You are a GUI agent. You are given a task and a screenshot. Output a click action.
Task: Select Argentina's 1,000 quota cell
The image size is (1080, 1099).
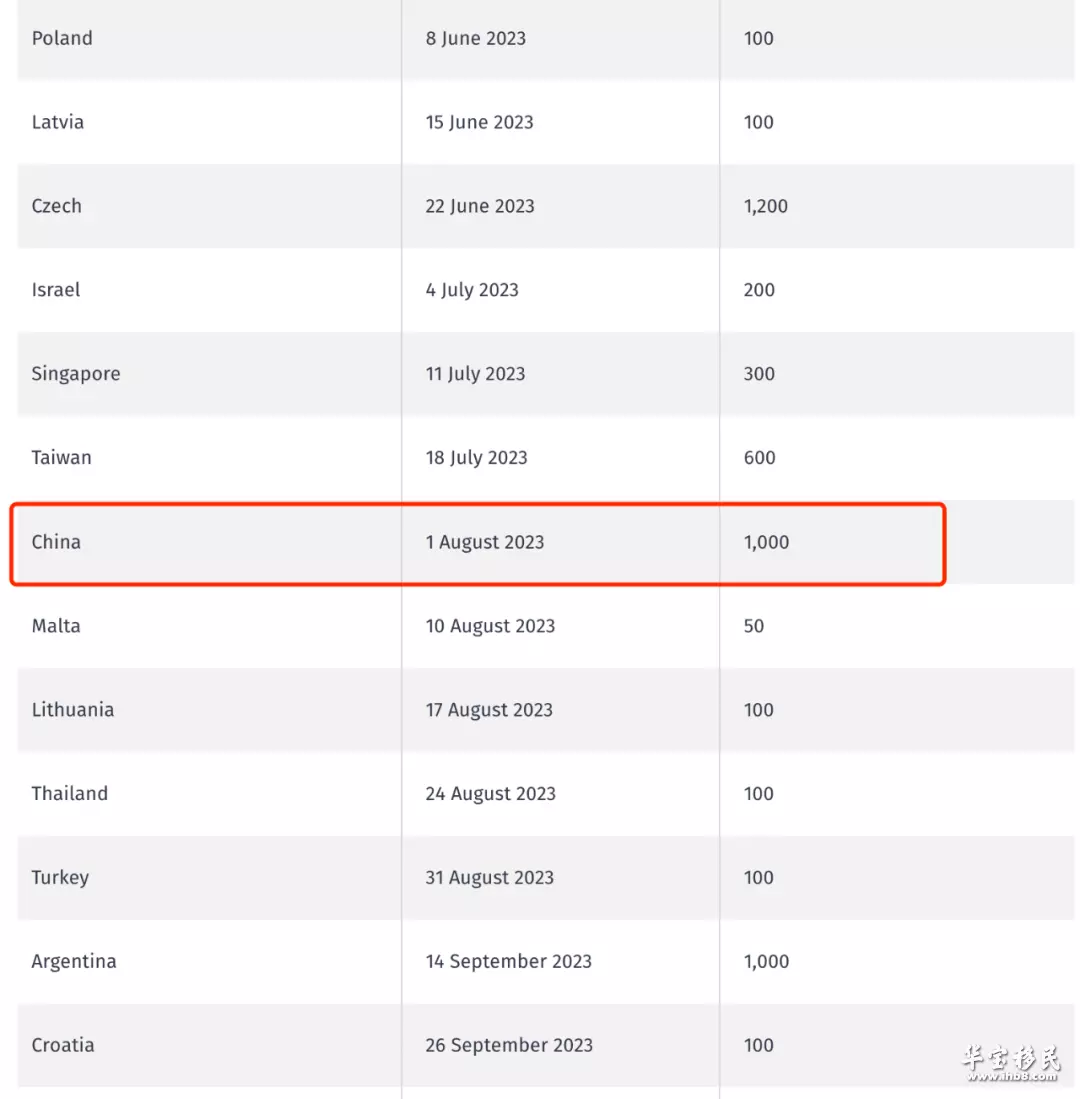(x=766, y=962)
